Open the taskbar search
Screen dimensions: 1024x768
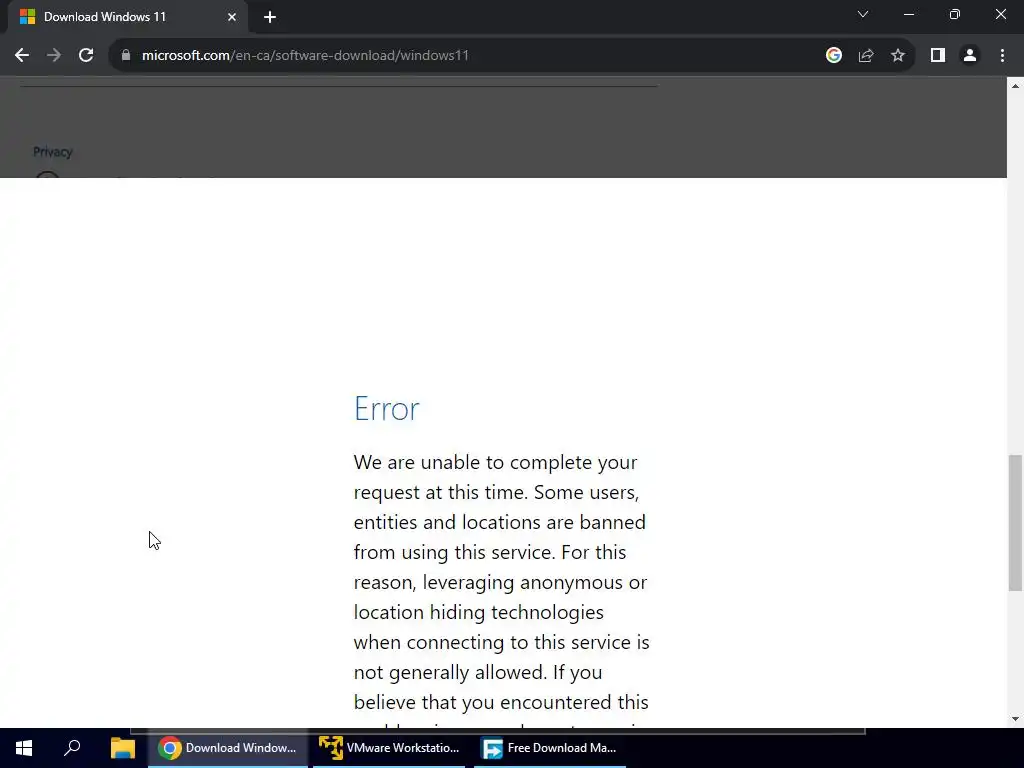click(x=72, y=748)
